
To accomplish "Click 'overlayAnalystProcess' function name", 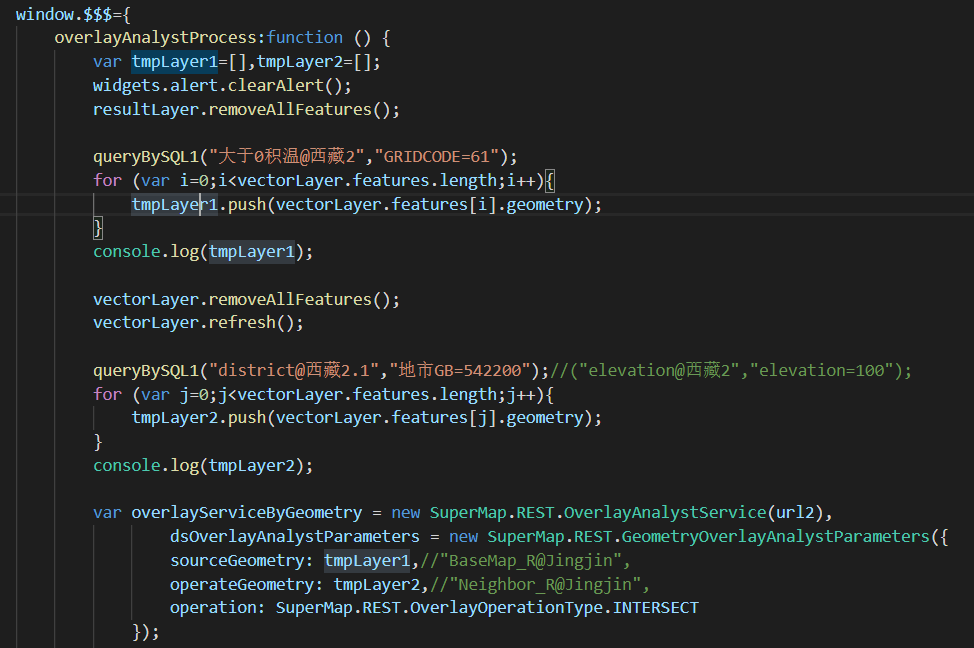I will click(155, 38).
